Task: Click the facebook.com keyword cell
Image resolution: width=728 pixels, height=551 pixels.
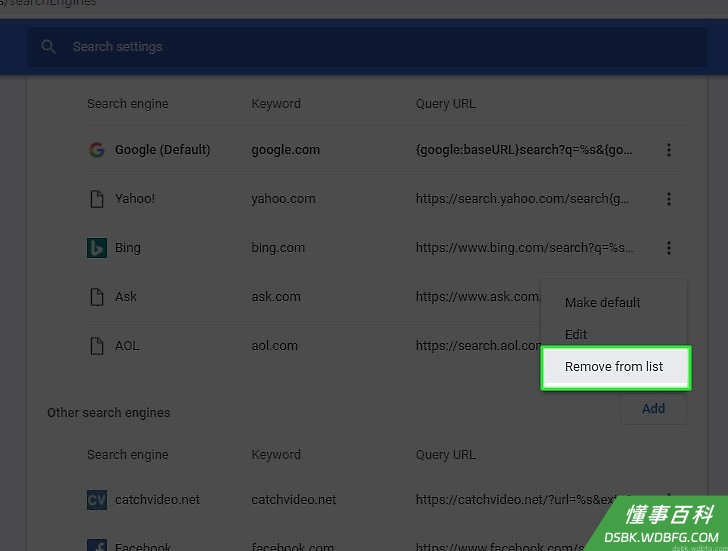Action: coord(292,546)
